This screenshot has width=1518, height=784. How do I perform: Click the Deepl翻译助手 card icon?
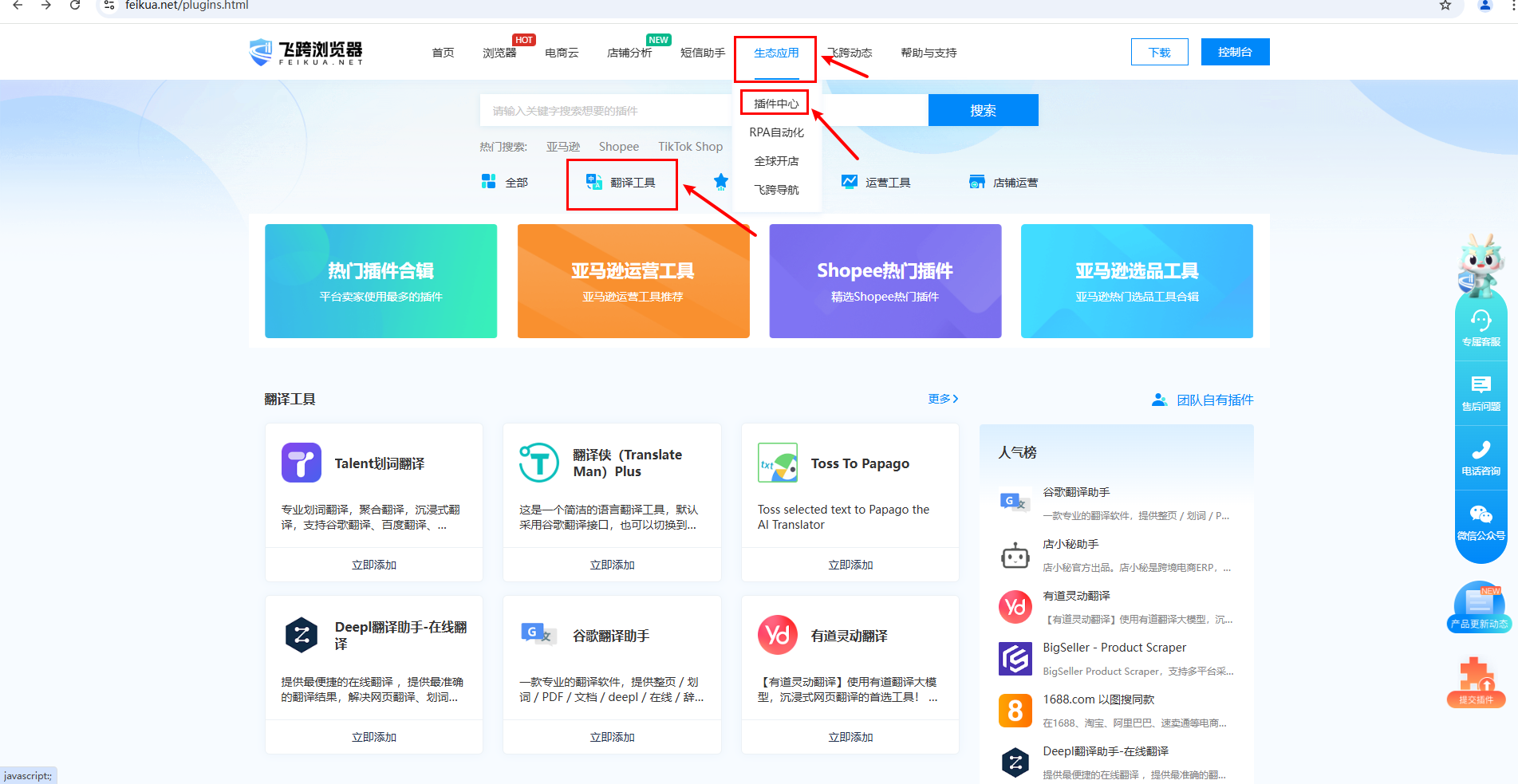pyautogui.click(x=301, y=635)
